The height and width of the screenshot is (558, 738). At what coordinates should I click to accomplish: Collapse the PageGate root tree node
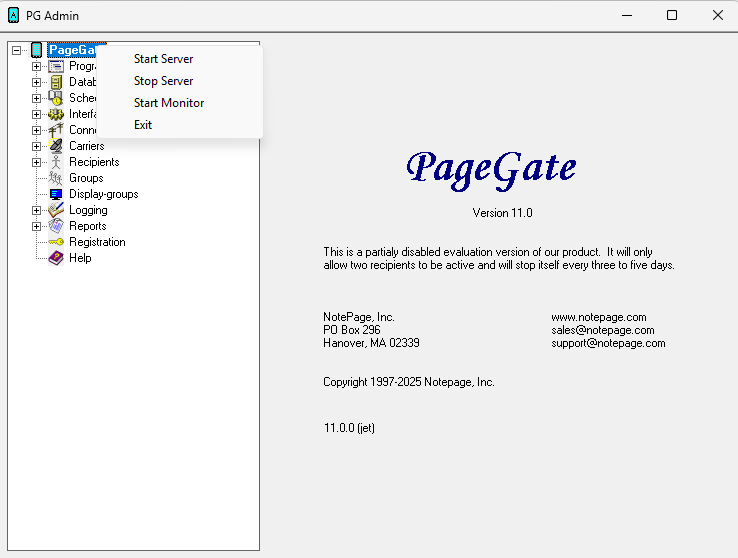point(17,50)
